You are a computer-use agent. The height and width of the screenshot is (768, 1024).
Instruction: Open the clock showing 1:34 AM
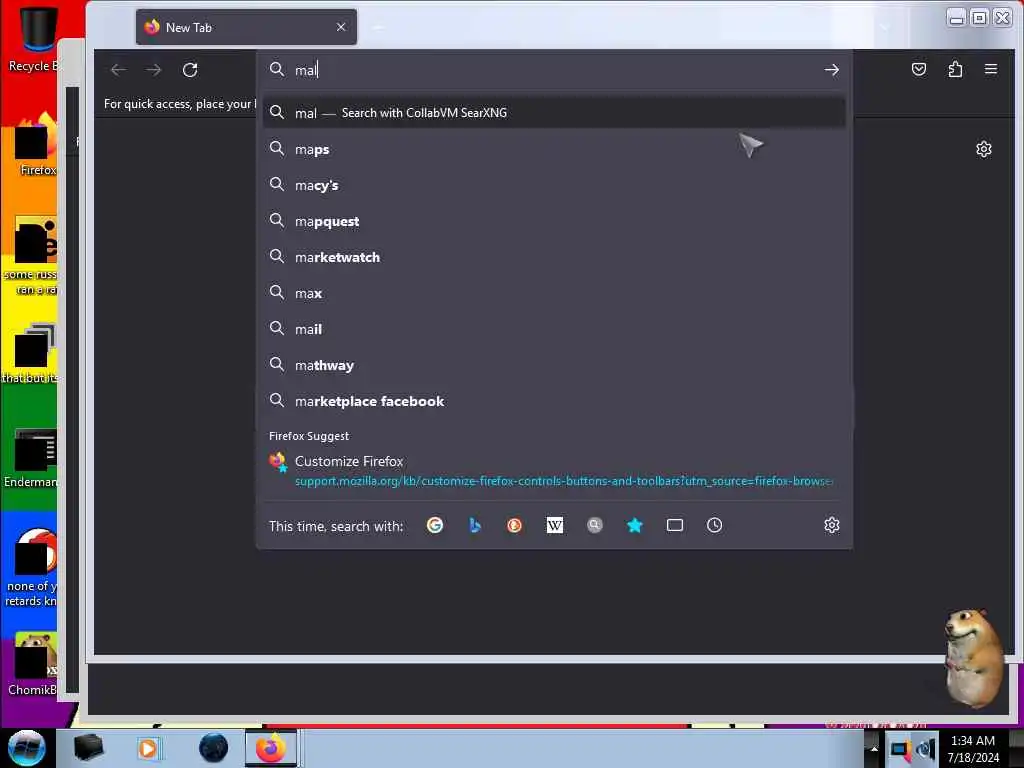[x=973, y=749]
